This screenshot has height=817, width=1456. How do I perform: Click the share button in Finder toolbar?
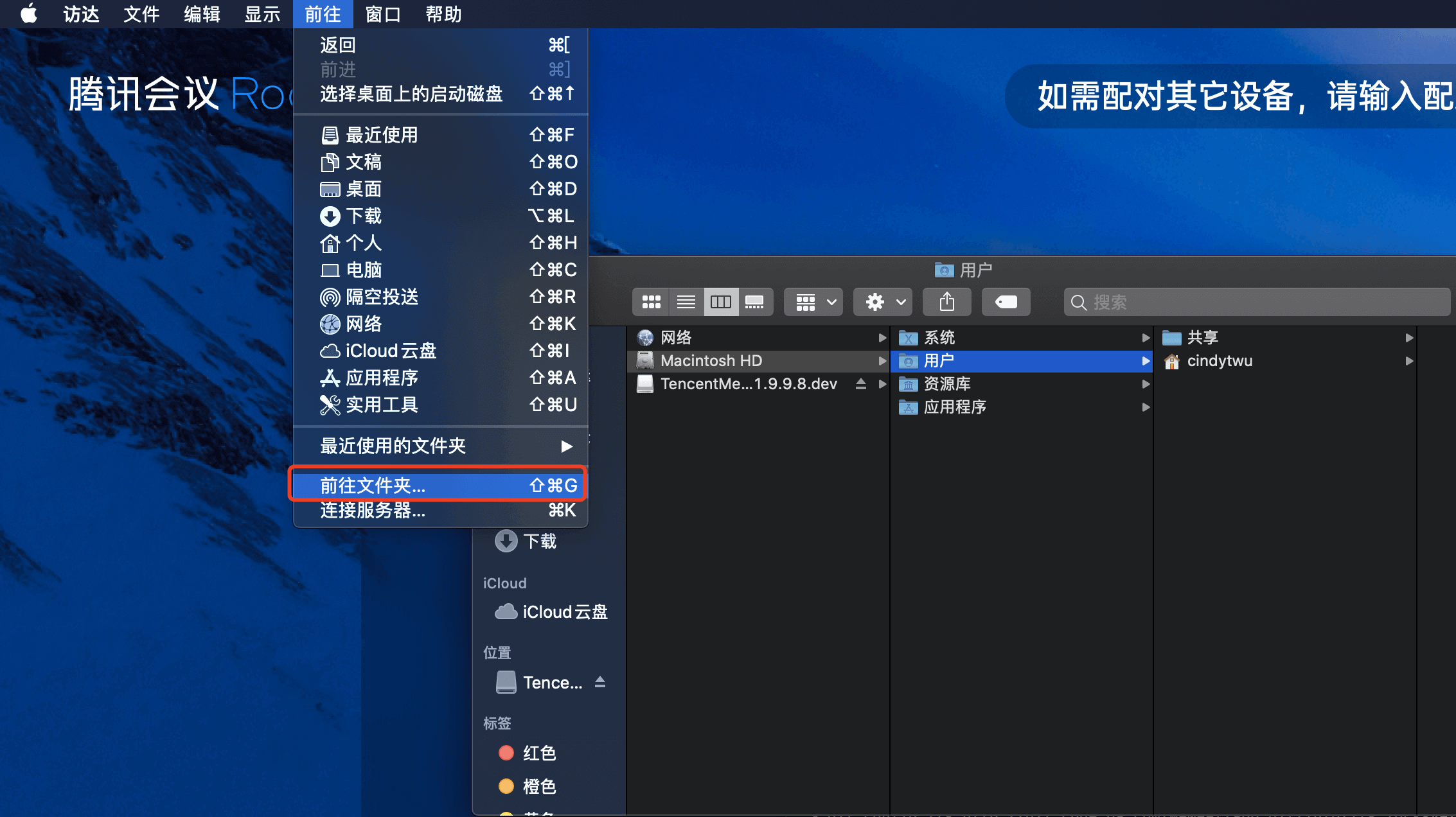946,302
